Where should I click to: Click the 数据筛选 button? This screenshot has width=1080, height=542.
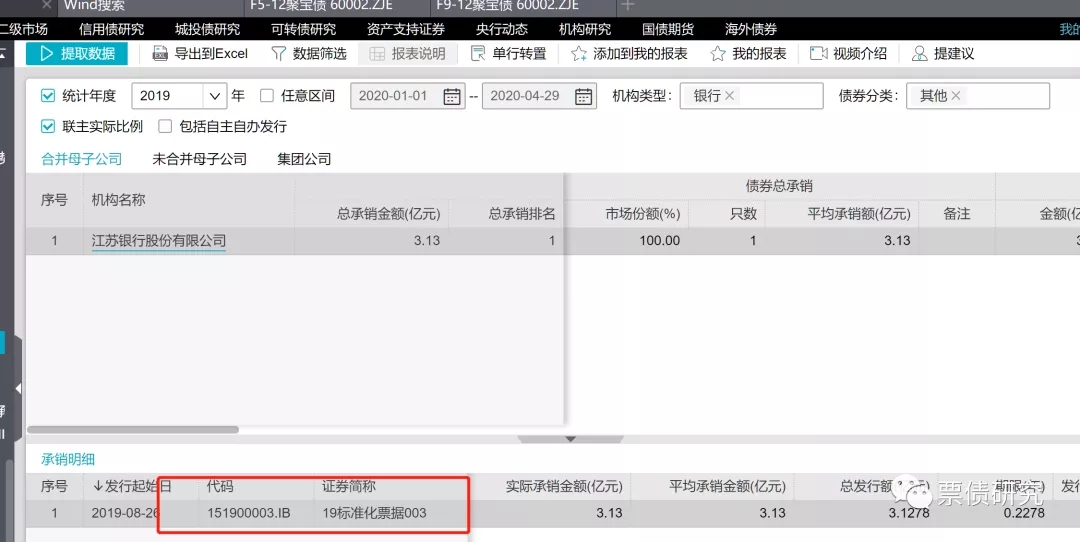click(x=309, y=54)
